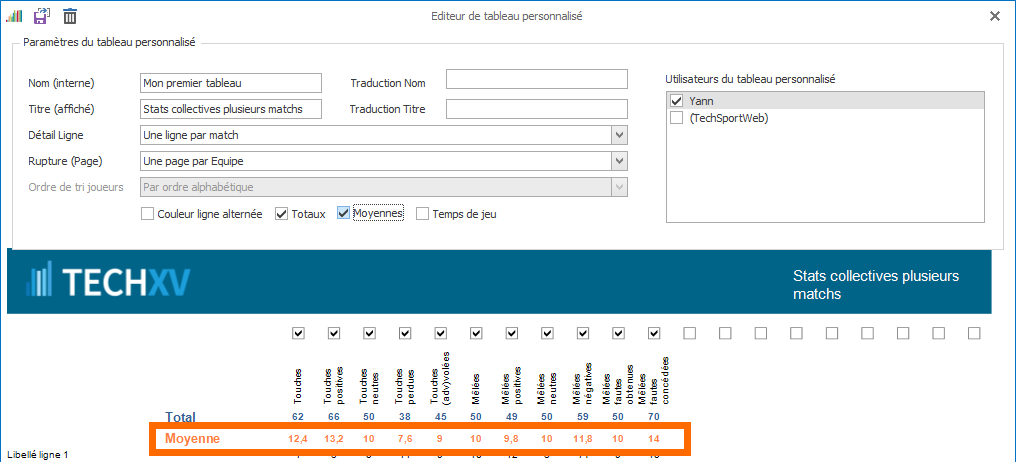Click the TECHXV logo in the banner
1016x462 pixels.
(x=109, y=283)
